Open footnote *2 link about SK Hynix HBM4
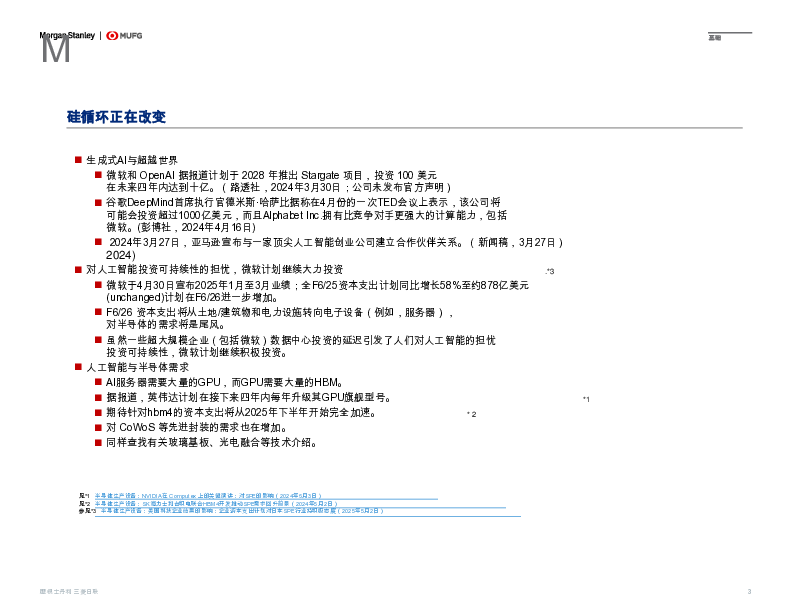 216,503
